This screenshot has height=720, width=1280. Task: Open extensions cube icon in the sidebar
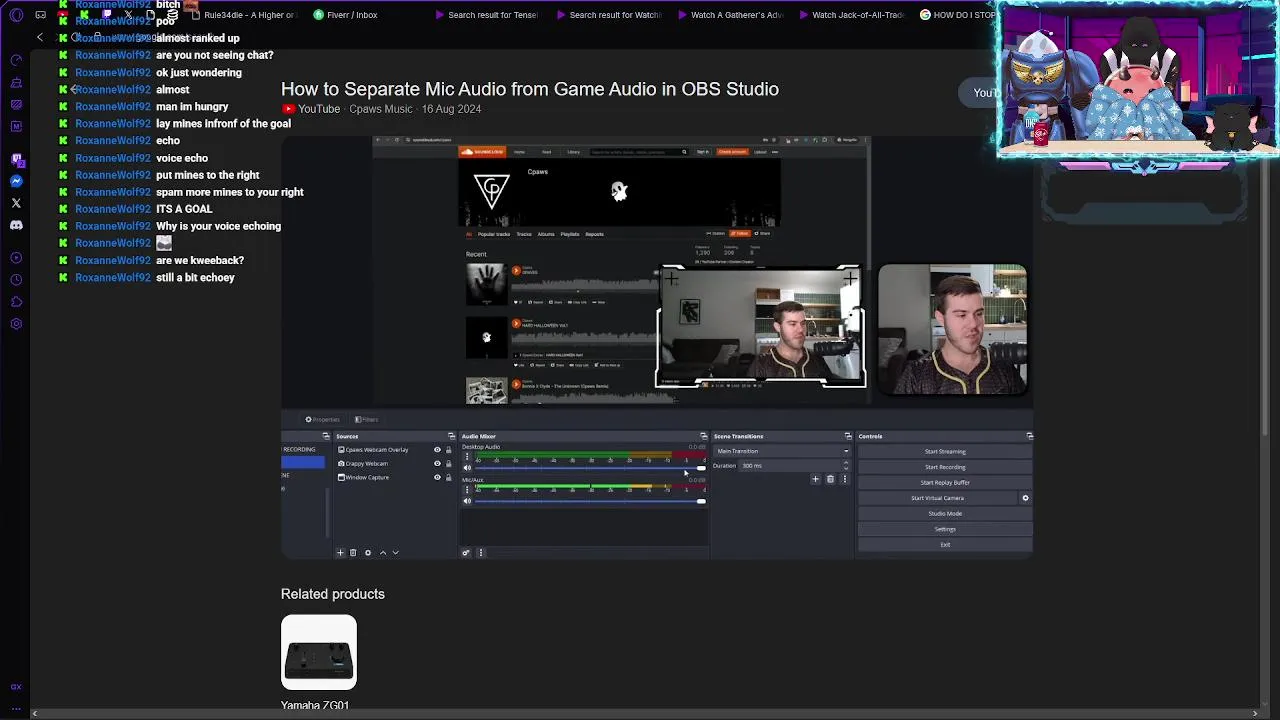tap(16, 302)
